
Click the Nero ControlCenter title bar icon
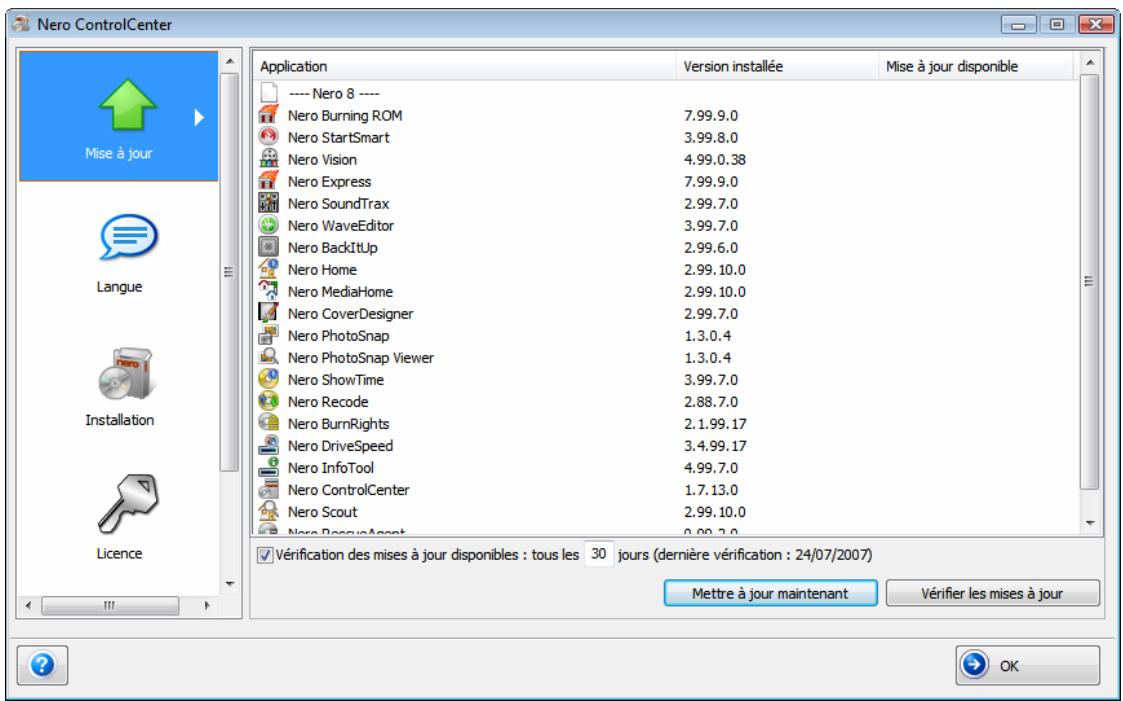[21, 24]
